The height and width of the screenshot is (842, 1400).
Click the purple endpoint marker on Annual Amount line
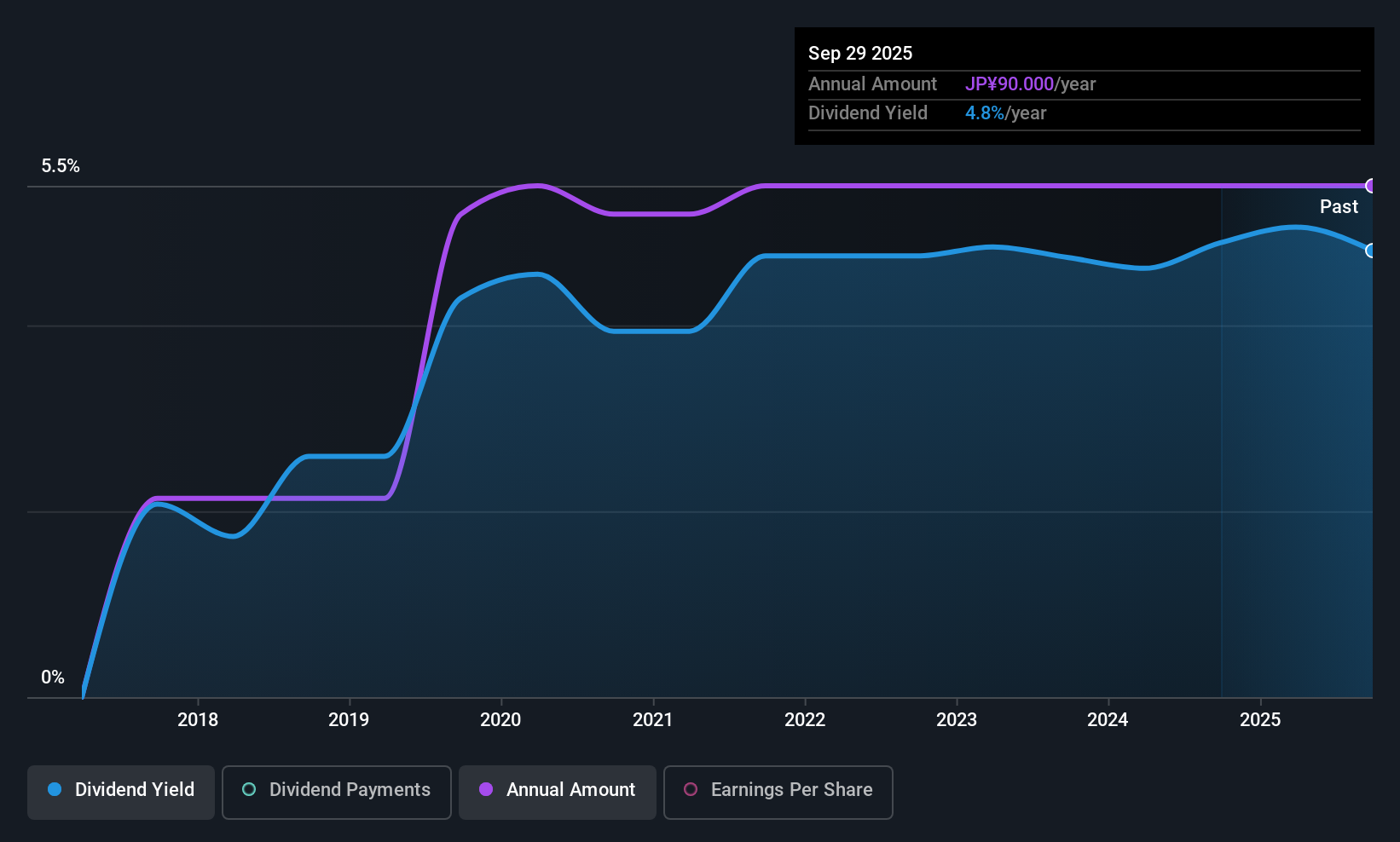point(1371,186)
